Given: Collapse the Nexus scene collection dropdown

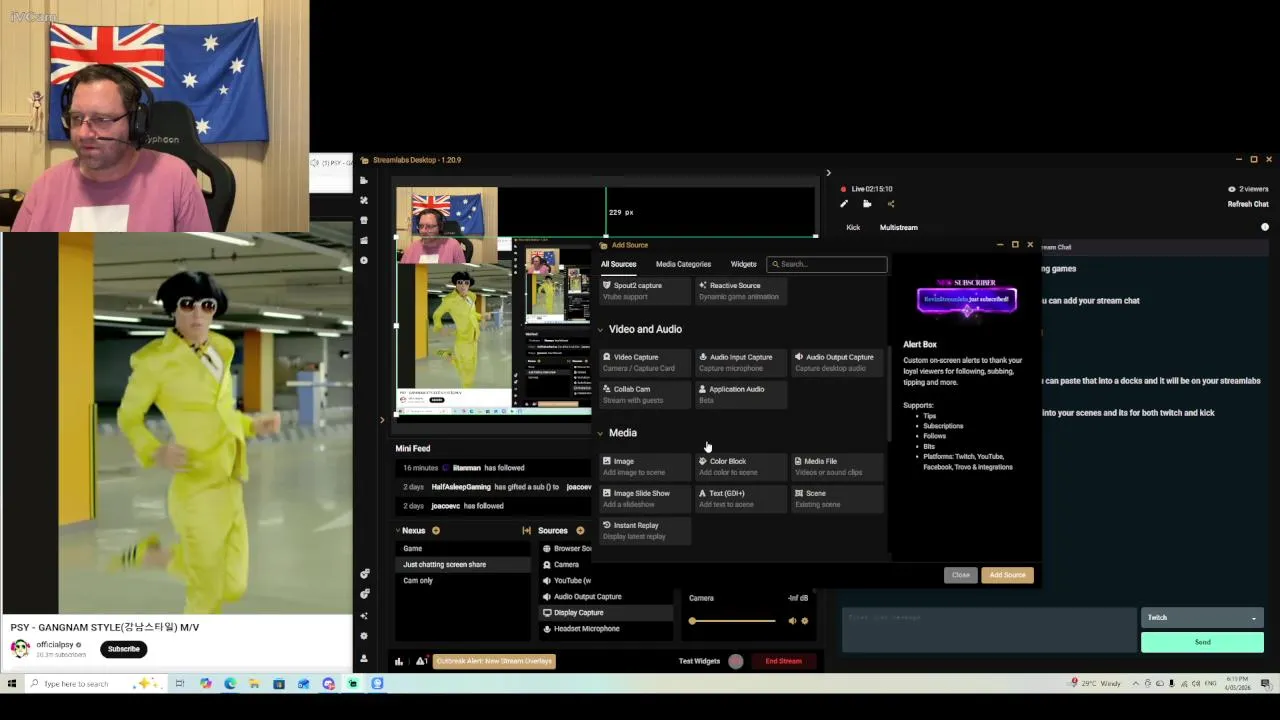Looking at the screenshot, I should click(398, 531).
